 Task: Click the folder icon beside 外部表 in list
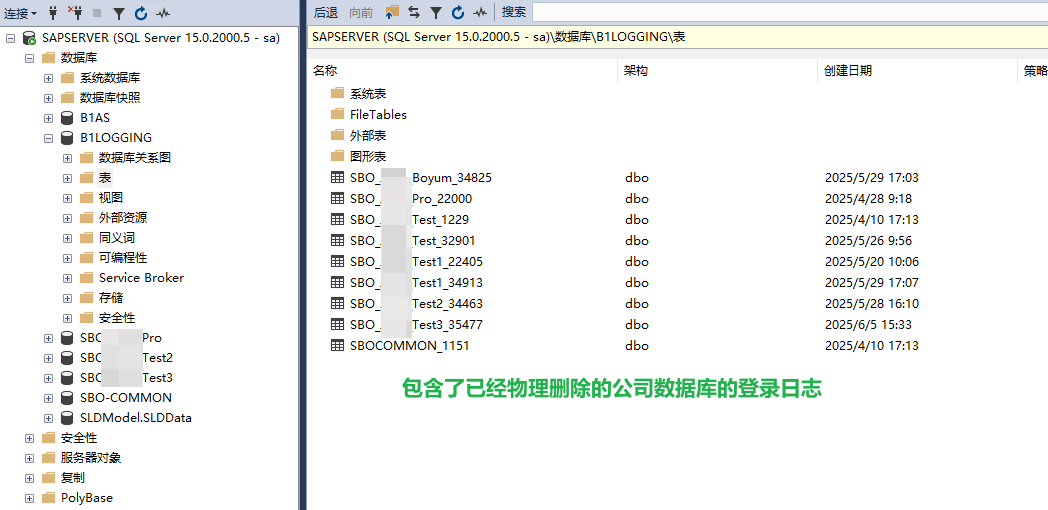click(x=338, y=136)
